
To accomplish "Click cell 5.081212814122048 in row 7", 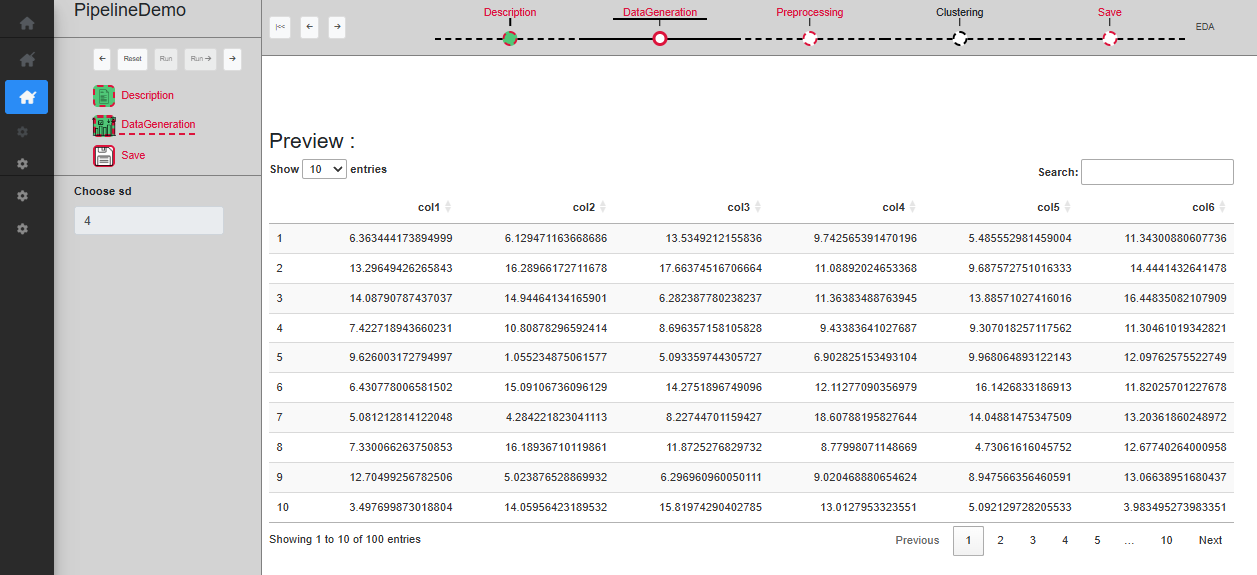I will pyautogui.click(x=401, y=418).
